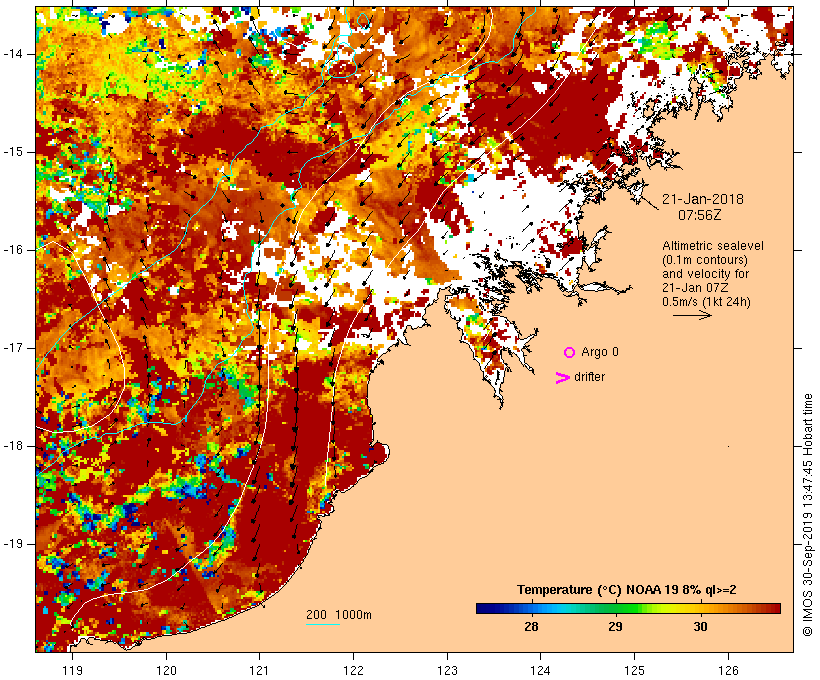Screen dimensions: 820x680
Task: Click the time text 07:56Z
Action: tap(700, 215)
